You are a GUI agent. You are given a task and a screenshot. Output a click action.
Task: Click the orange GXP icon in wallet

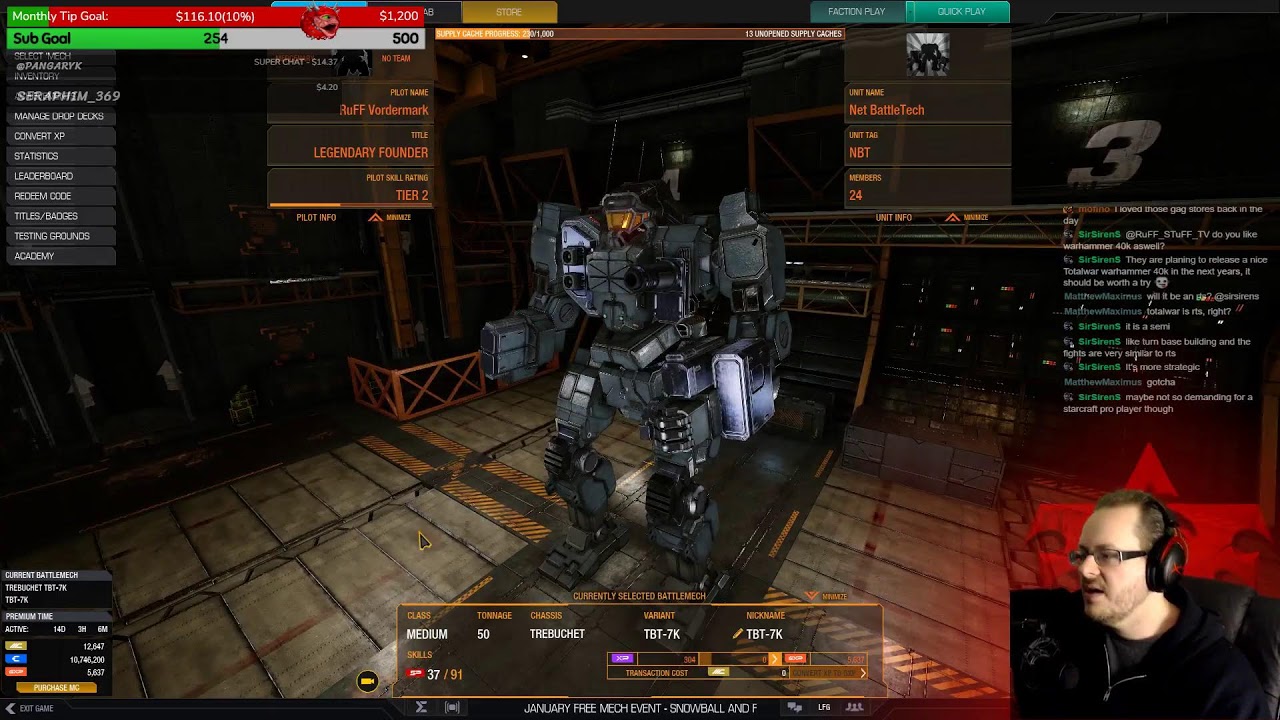pos(16,673)
